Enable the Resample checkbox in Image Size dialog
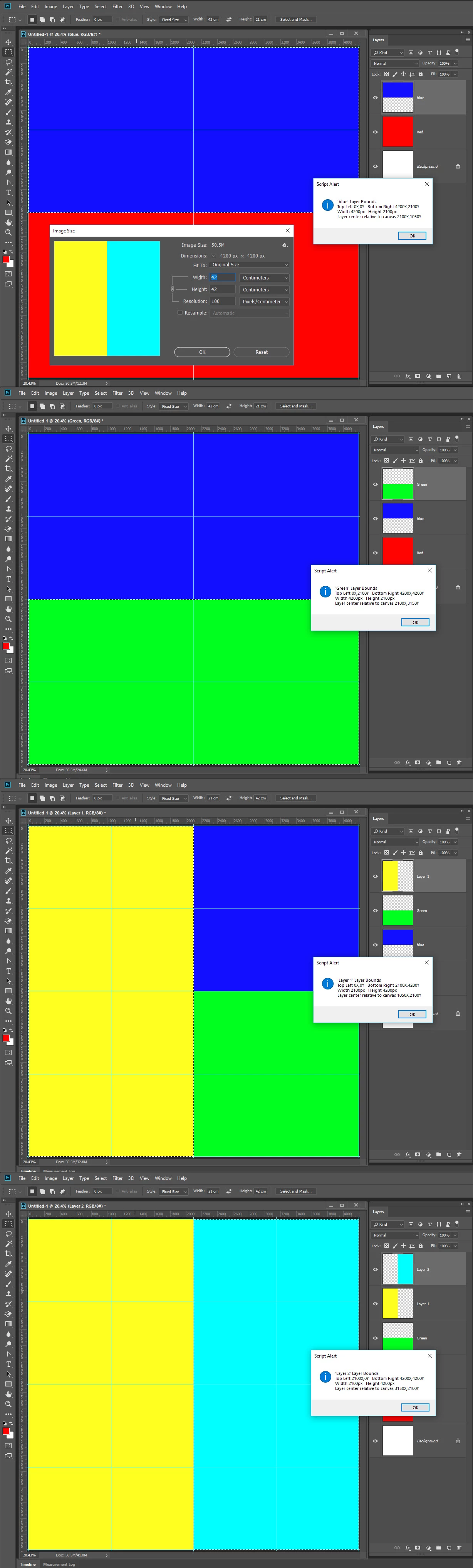The width and height of the screenshot is (473, 1568). (179, 312)
